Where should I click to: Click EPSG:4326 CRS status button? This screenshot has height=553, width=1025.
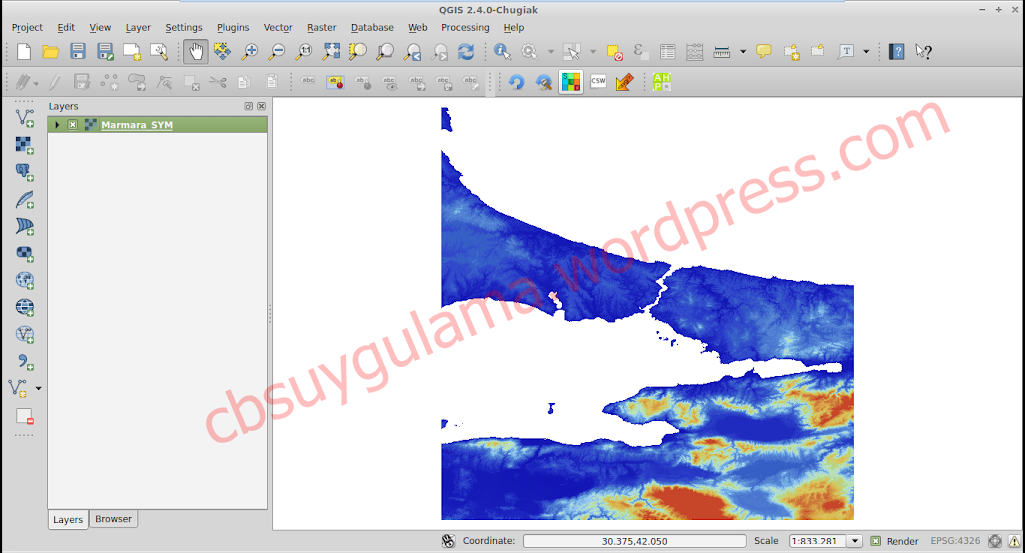[955, 541]
